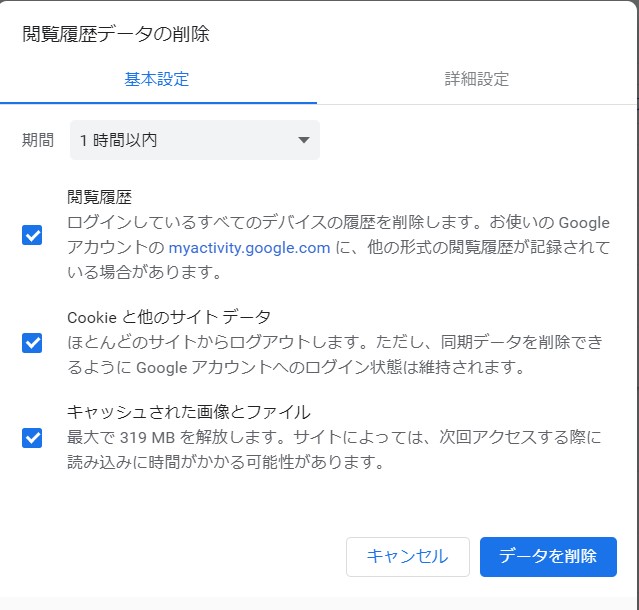
Task: Click the データを削除 button
Action: pyautogui.click(x=548, y=557)
